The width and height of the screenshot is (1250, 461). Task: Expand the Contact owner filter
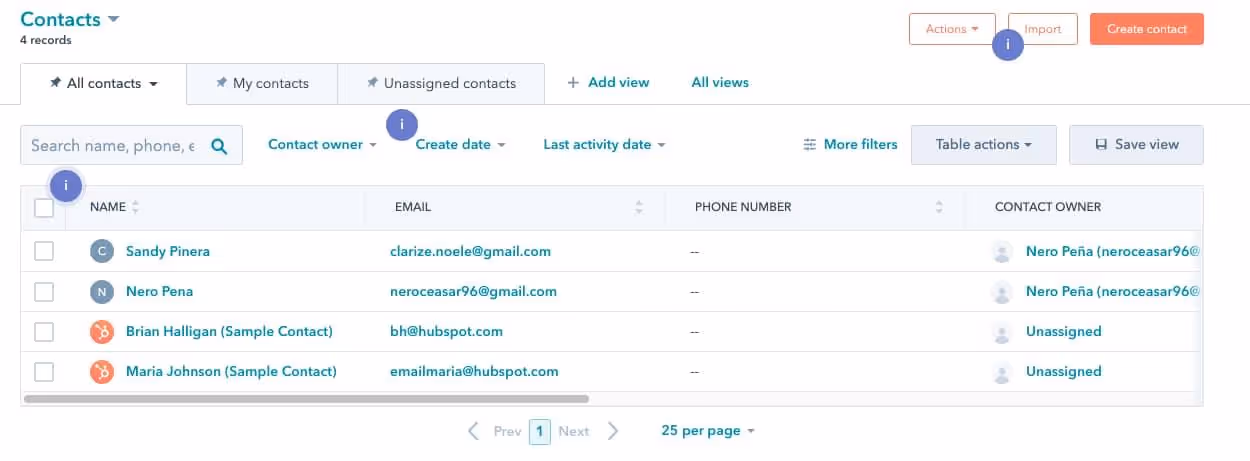coord(322,144)
